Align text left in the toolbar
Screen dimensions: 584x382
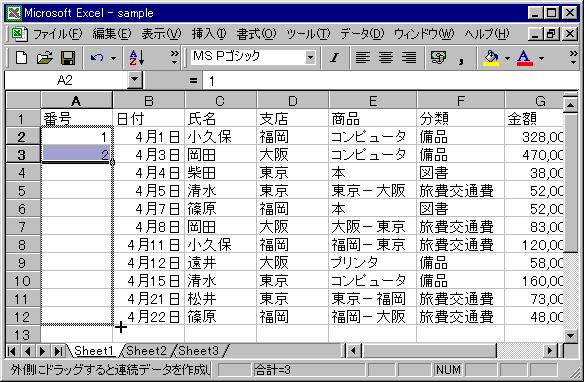coord(362,58)
